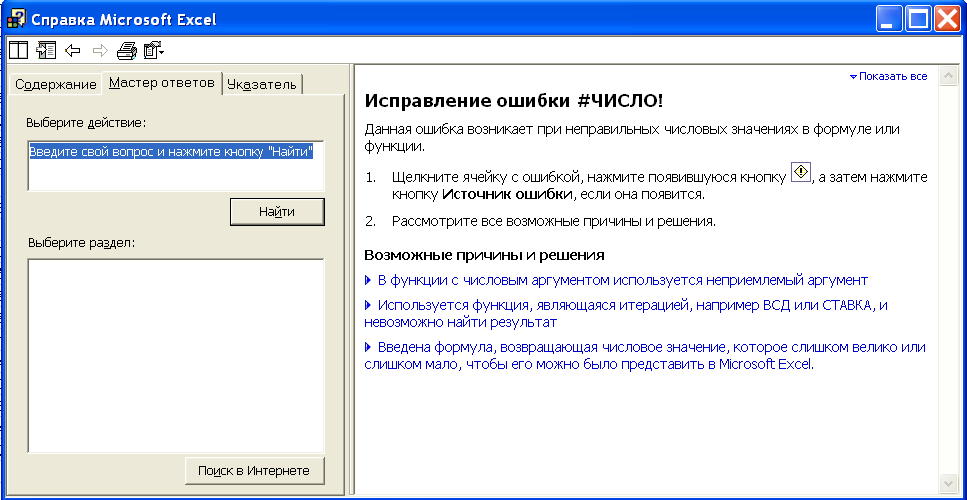The width and height of the screenshot is (967, 500).
Task: Expand the topic mentioning ВСД или СТАВКА
Action: (x=626, y=314)
